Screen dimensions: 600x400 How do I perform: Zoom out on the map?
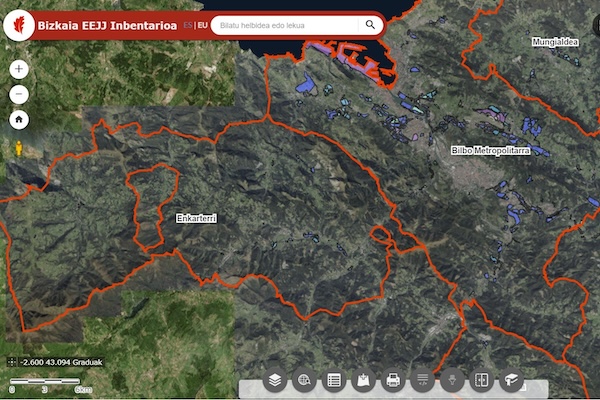coord(19,95)
